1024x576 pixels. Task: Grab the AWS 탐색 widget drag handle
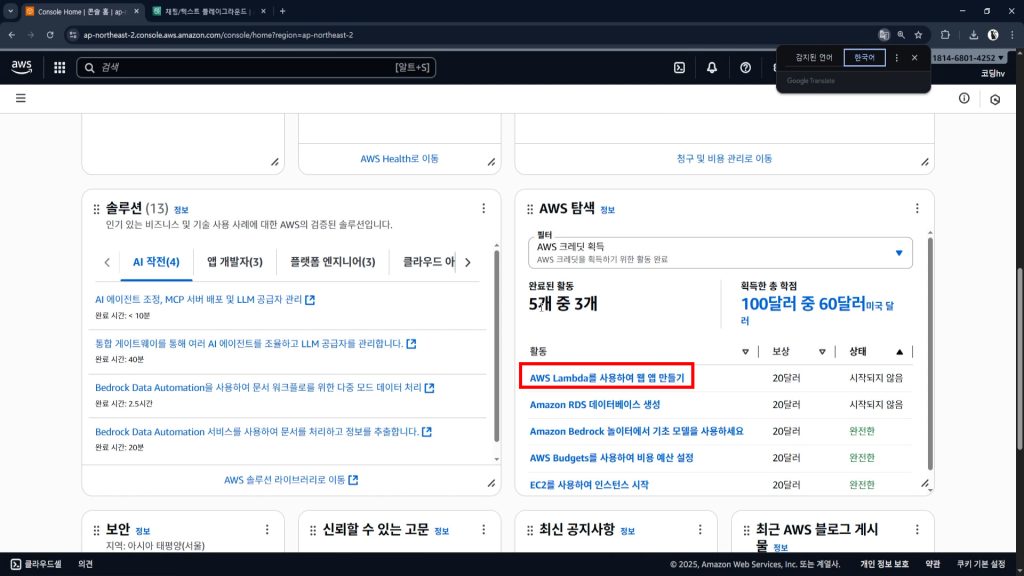(530, 209)
